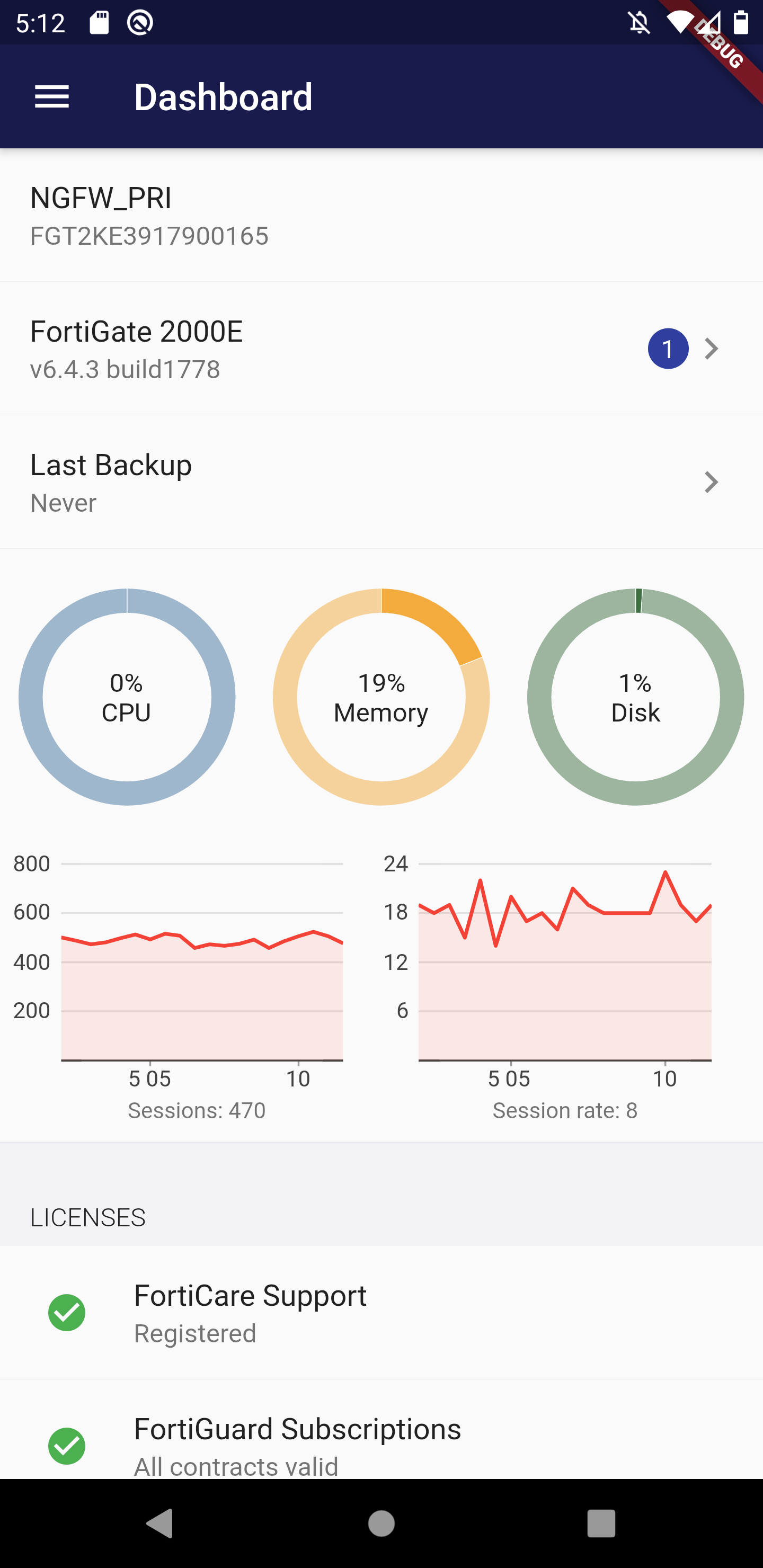Open the NGFW_PRI device entry
The height and width of the screenshot is (1568, 763).
381,216
